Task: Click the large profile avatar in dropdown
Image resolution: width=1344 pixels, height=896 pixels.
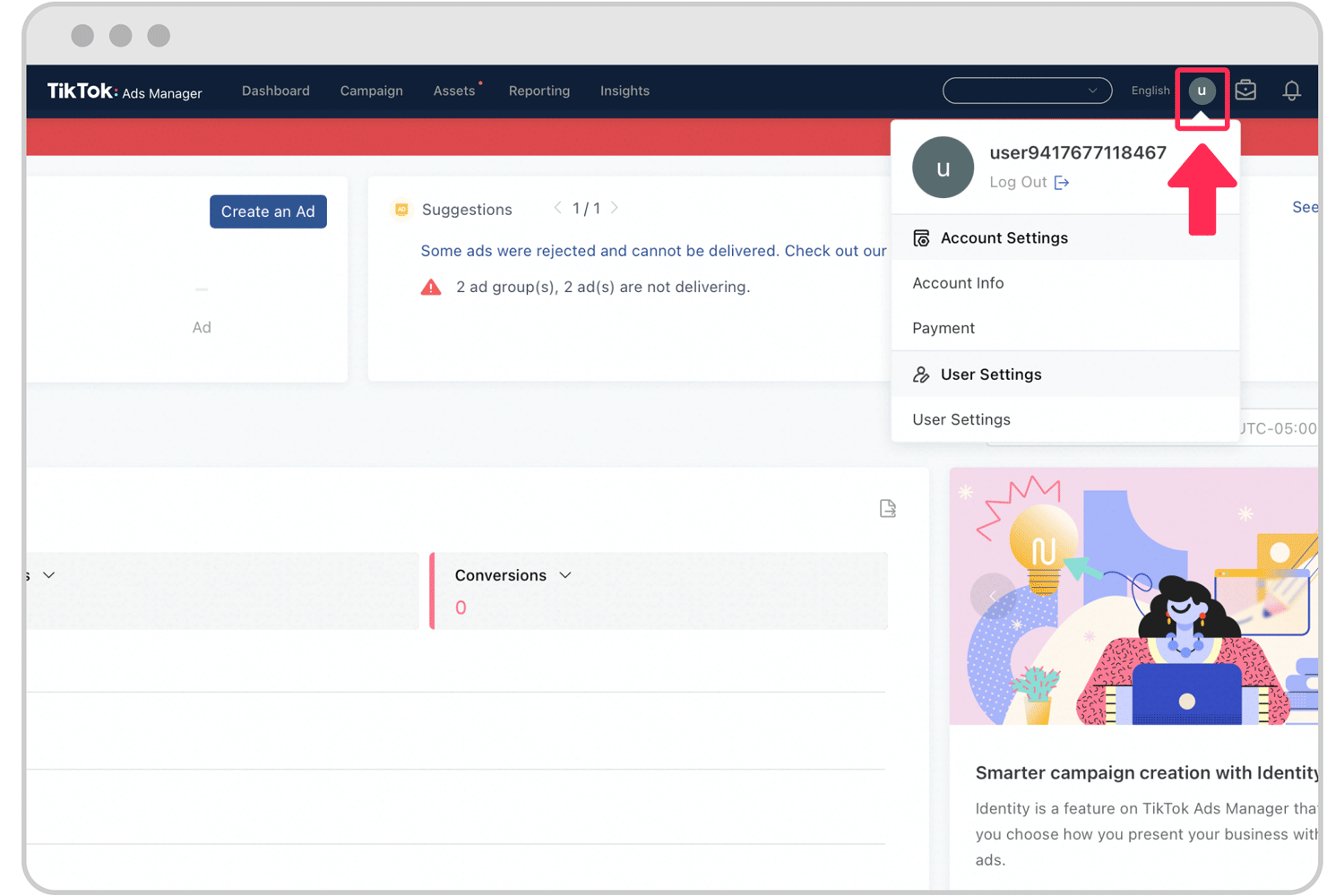Action: tap(943, 168)
